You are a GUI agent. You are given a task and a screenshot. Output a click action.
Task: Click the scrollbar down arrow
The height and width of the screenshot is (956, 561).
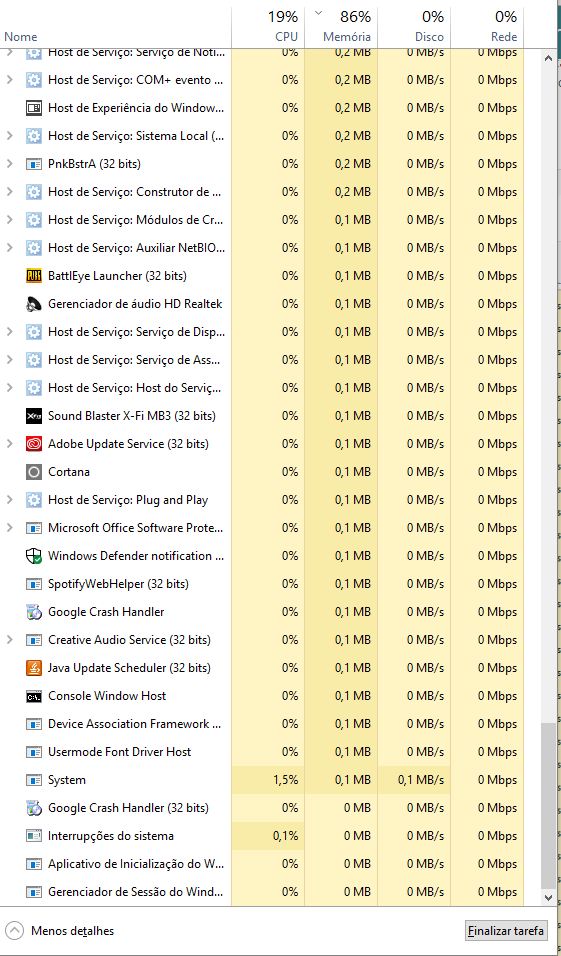[549, 897]
